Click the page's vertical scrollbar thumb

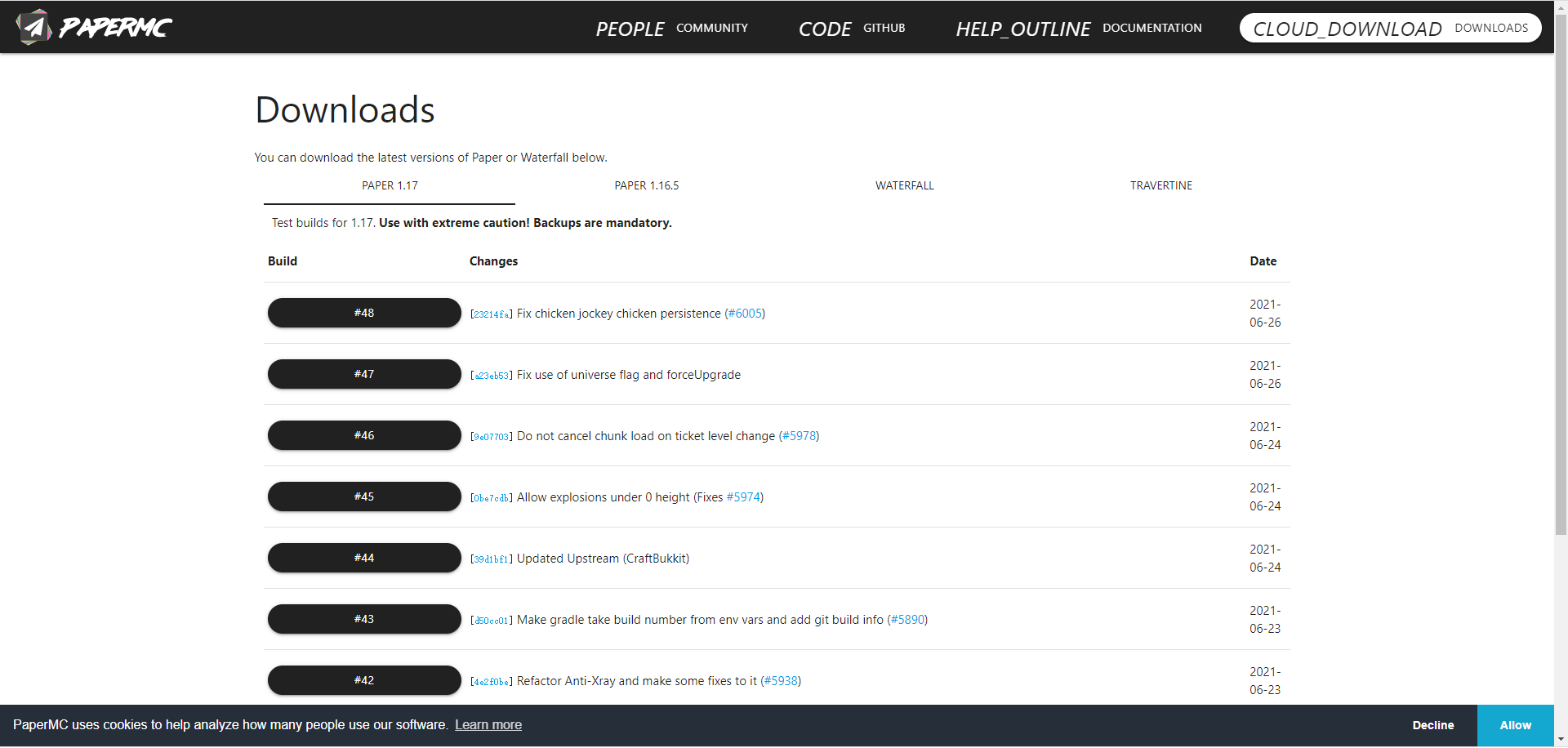(x=1561, y=274)
